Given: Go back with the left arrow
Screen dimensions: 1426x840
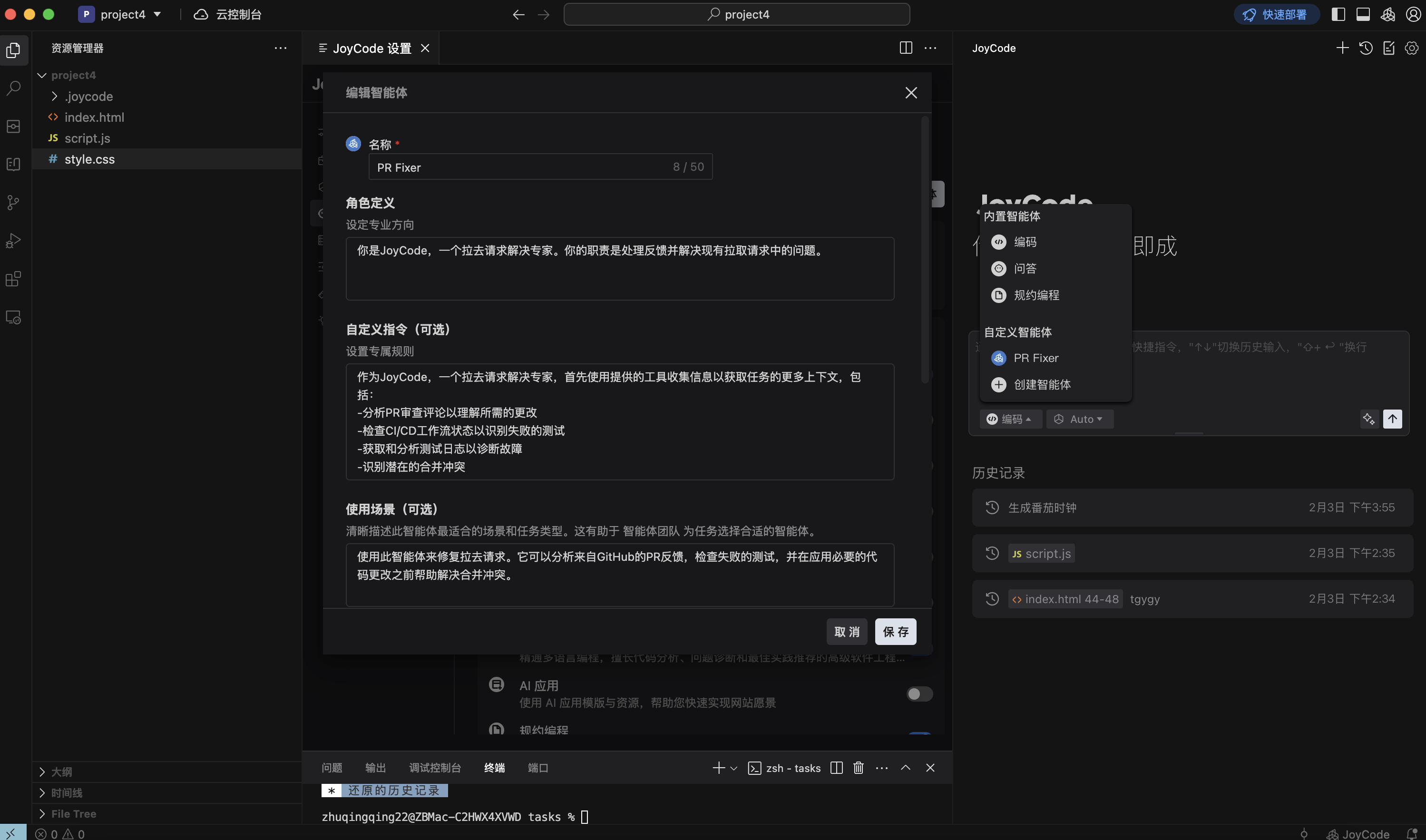Looking at the screenshot, I should tap(518, 14).
